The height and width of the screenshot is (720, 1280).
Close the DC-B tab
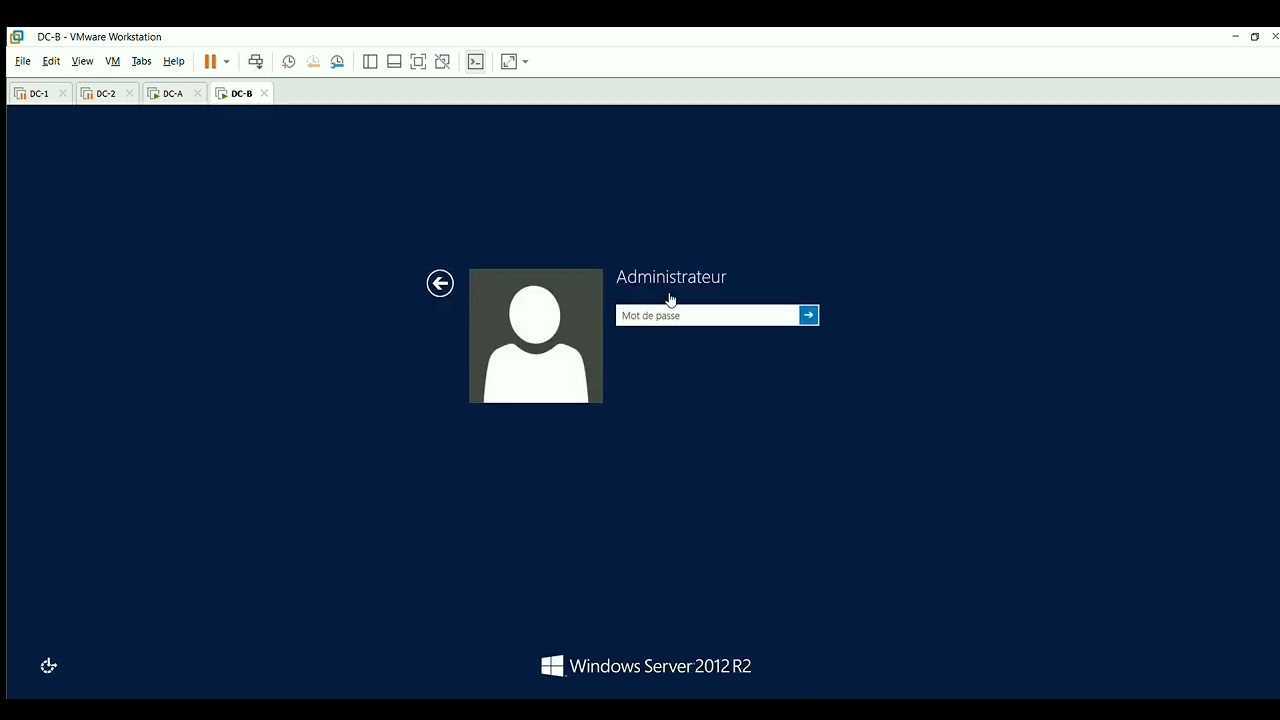[x=264, y=94]
